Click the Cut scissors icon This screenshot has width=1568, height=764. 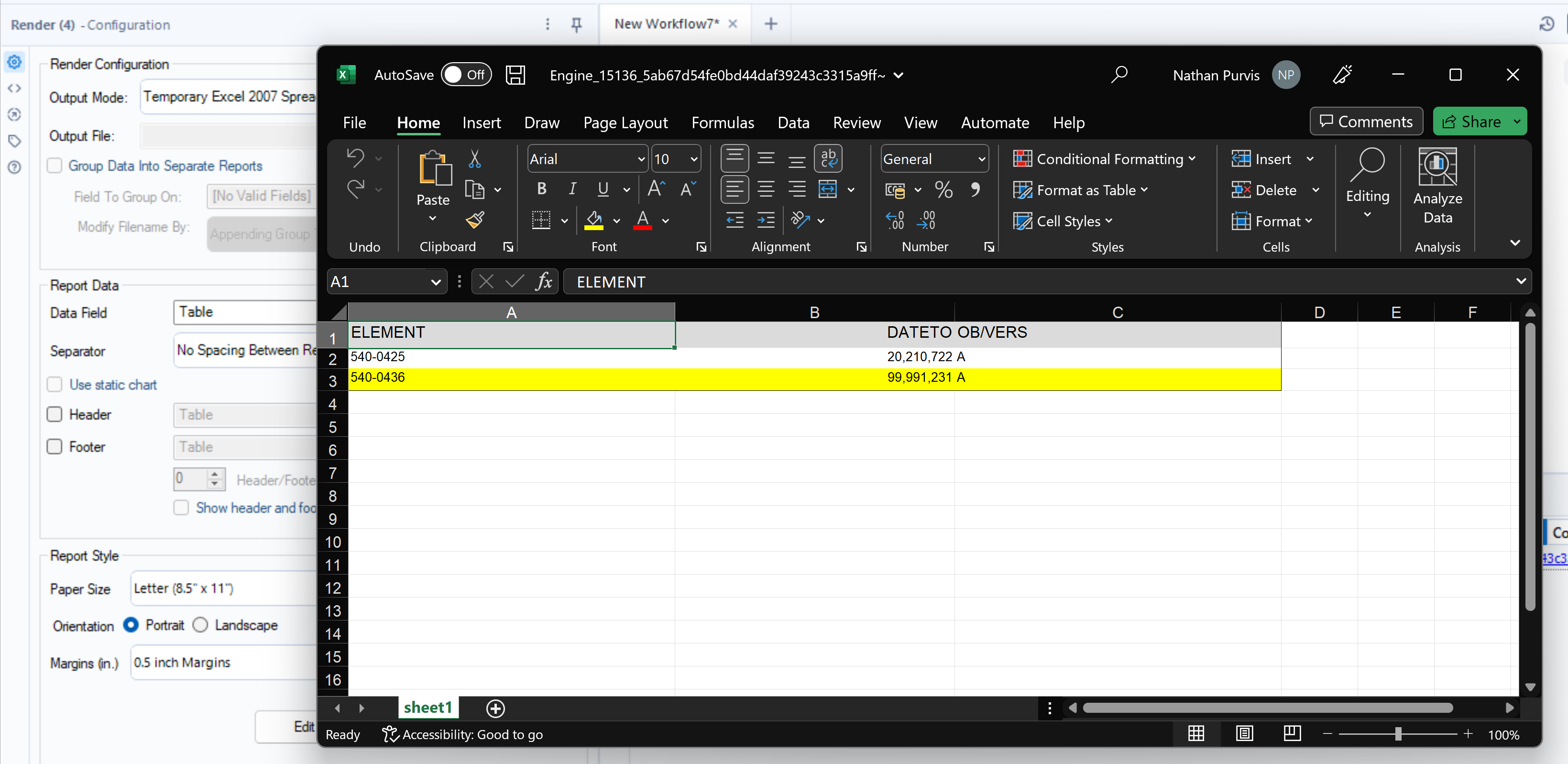(x=475, y=159)
